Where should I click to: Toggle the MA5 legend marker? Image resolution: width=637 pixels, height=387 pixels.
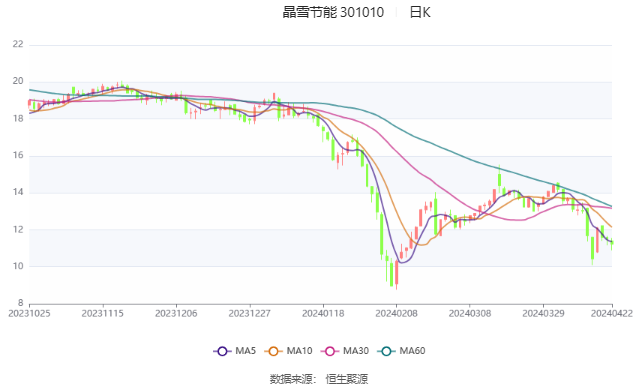pos(222,351)
